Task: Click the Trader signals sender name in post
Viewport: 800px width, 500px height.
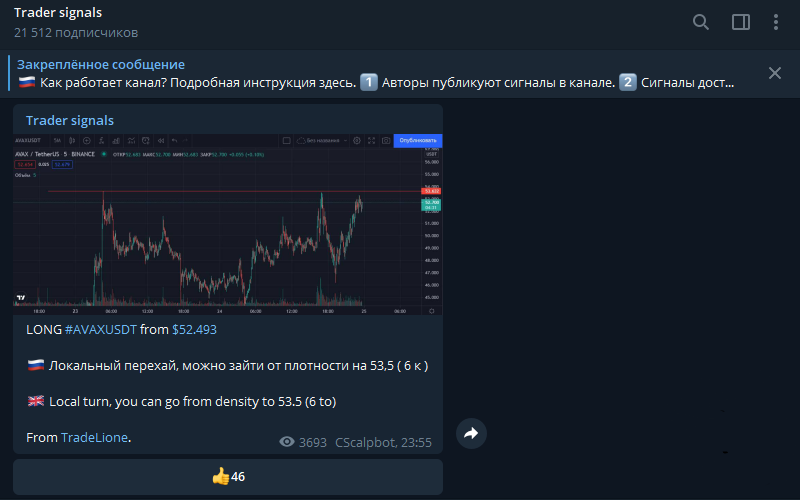Action: pyautogui.click(x=70, y=120)
